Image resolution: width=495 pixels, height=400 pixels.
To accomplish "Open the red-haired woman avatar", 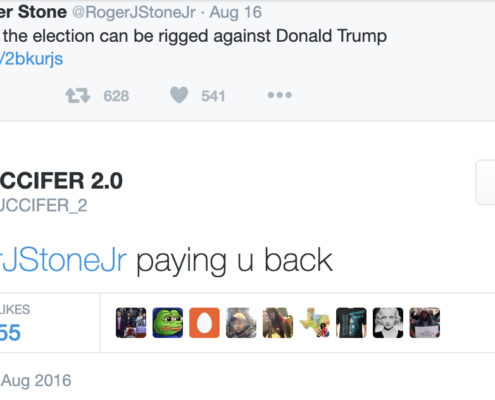I will [278, 323].
